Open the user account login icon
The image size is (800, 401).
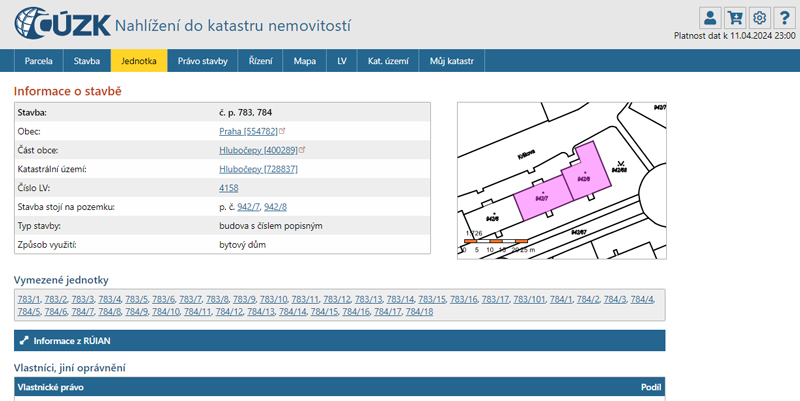click(710, 17)
